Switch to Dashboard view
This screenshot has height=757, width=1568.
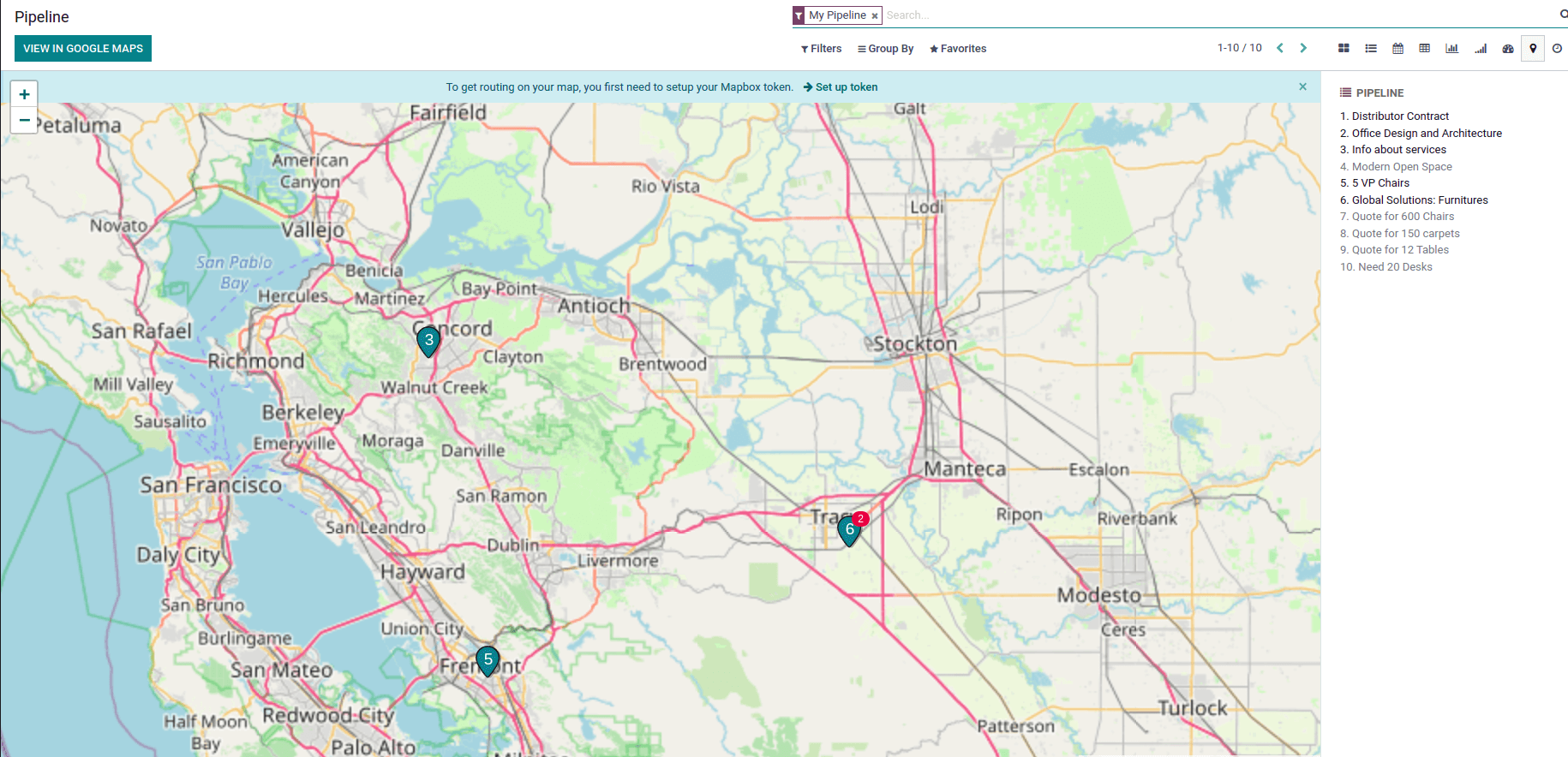pyautogui.click(x=1508, y=49)
